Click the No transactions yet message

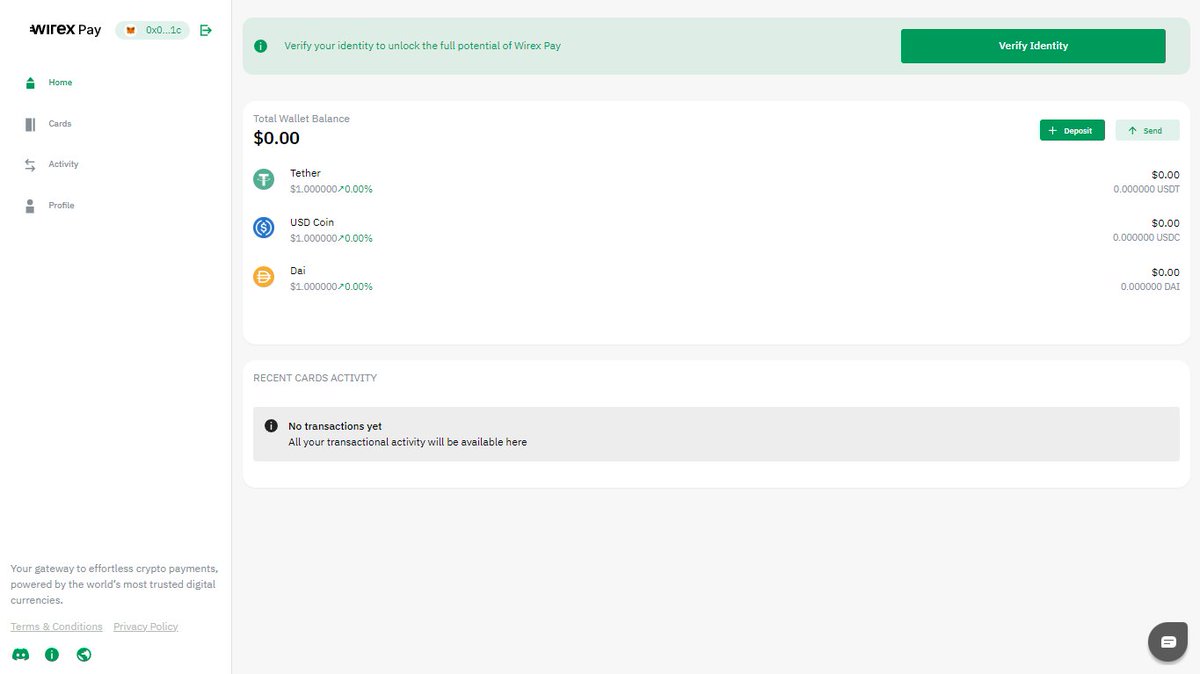coord(335,426)
